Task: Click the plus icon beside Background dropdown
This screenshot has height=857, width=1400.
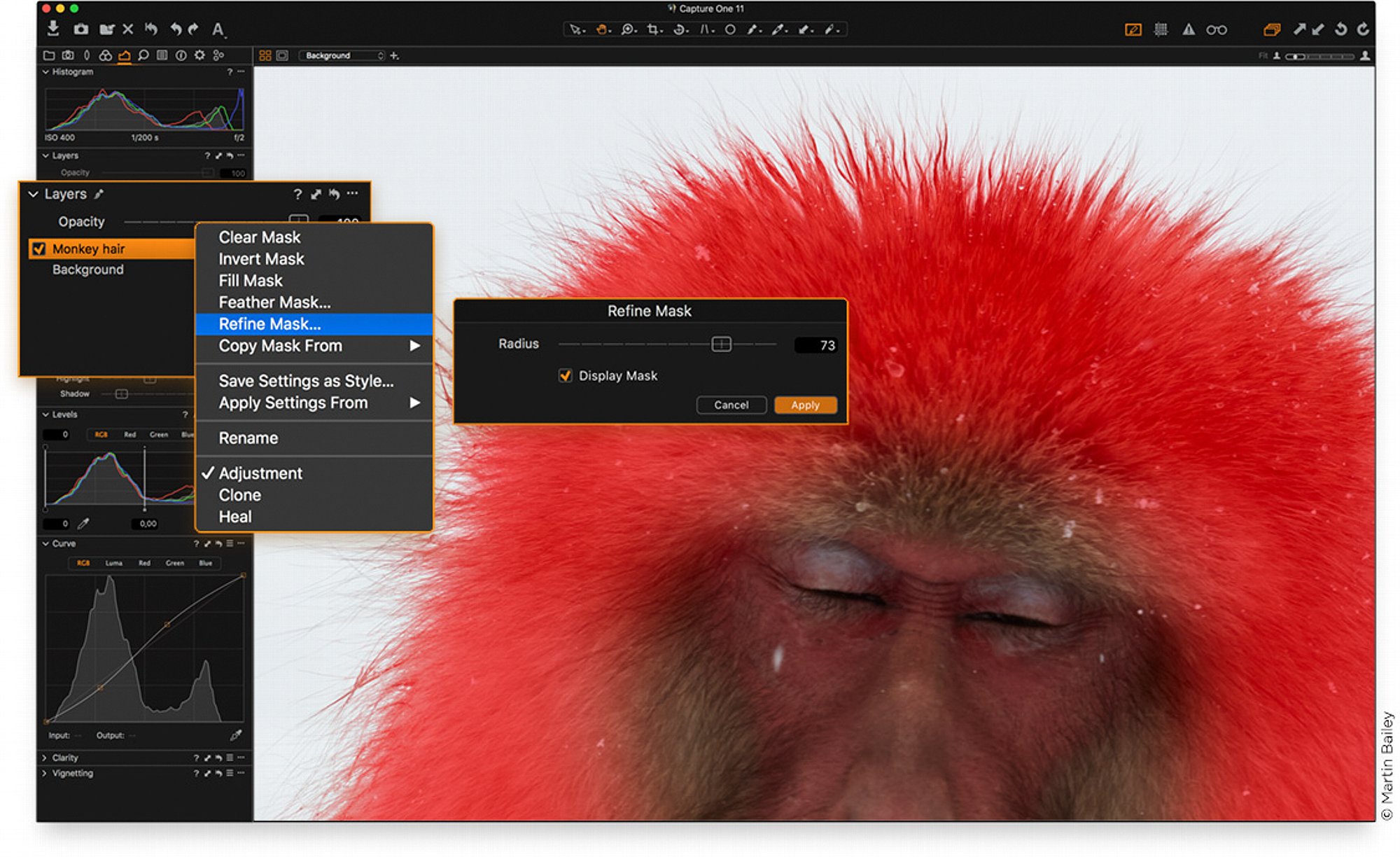Action: 395,55
